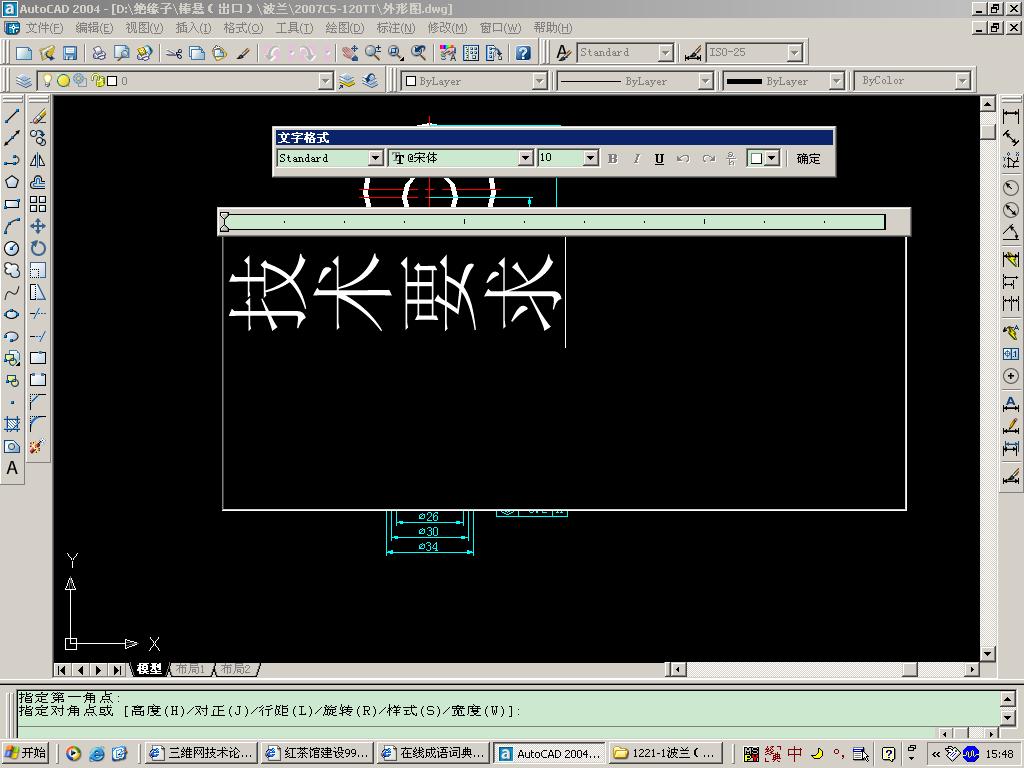Screen dimensions: 1024x768
Task: Expand the layer list dropdown
Action: pos(325,81)
